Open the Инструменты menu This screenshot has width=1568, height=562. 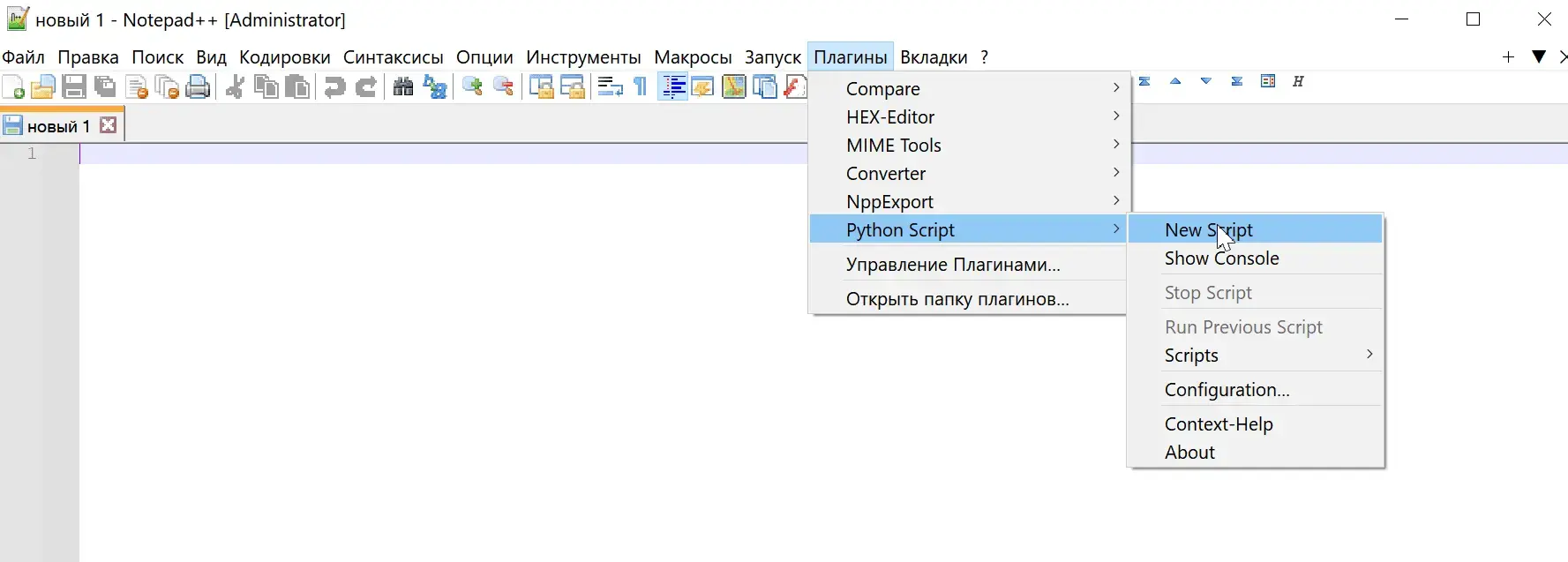click(583, 57)
